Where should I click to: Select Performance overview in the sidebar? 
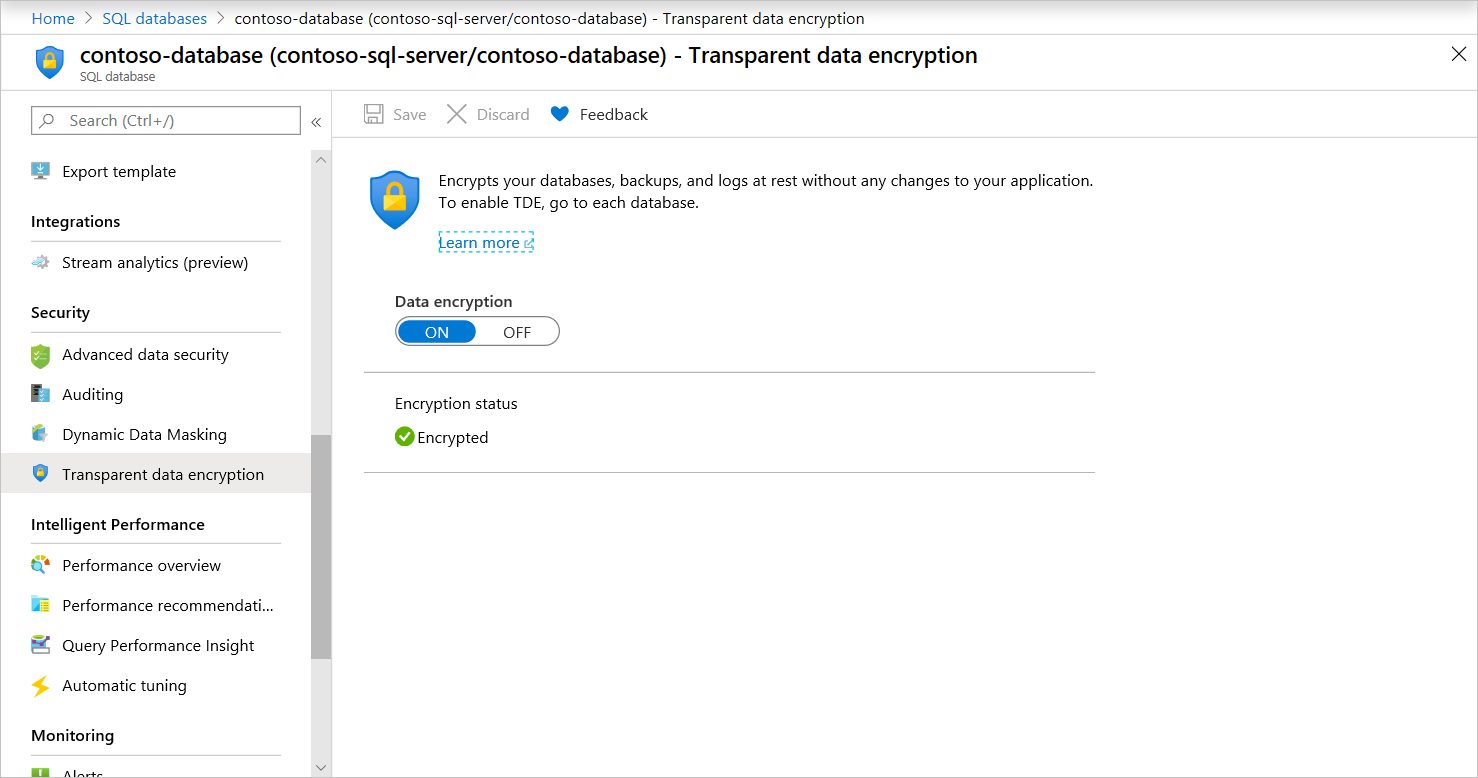[140, 565]
